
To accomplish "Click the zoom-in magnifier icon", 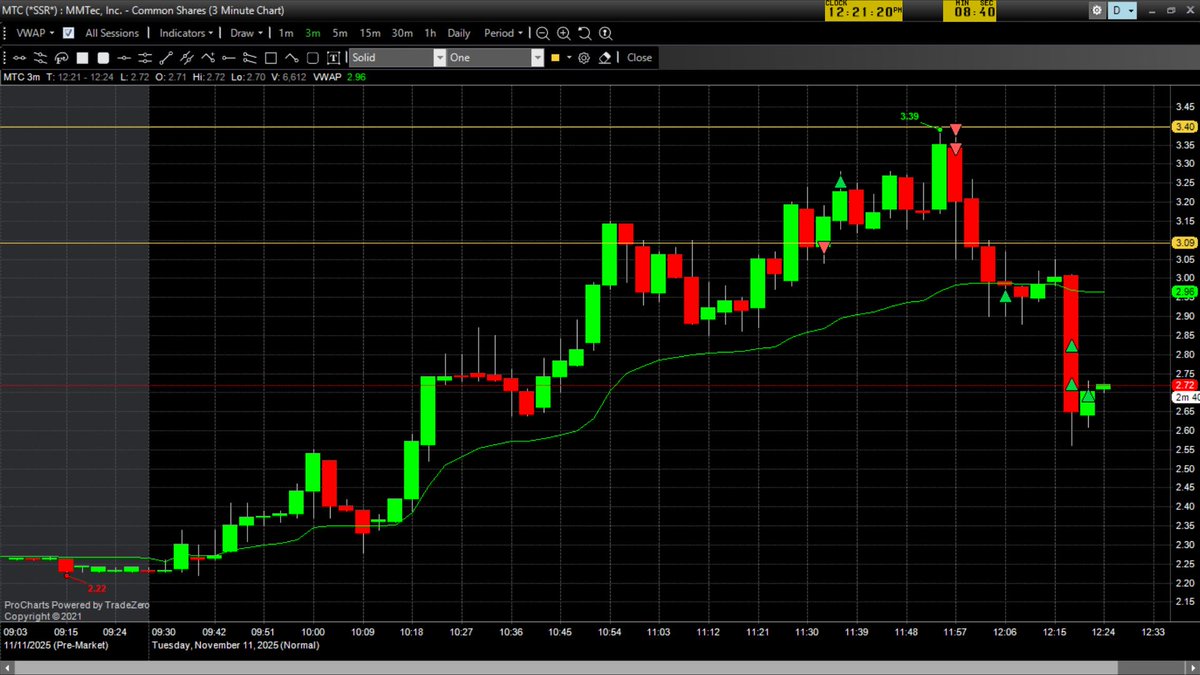I will click(562, 33).
